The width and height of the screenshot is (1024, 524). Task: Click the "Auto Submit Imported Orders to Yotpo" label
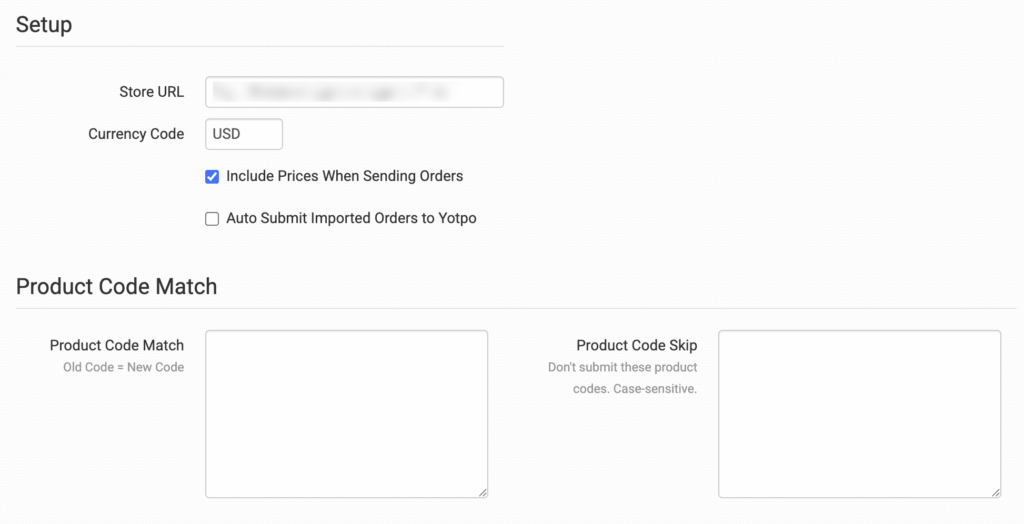pyautogui.click(x=351, y=218)
